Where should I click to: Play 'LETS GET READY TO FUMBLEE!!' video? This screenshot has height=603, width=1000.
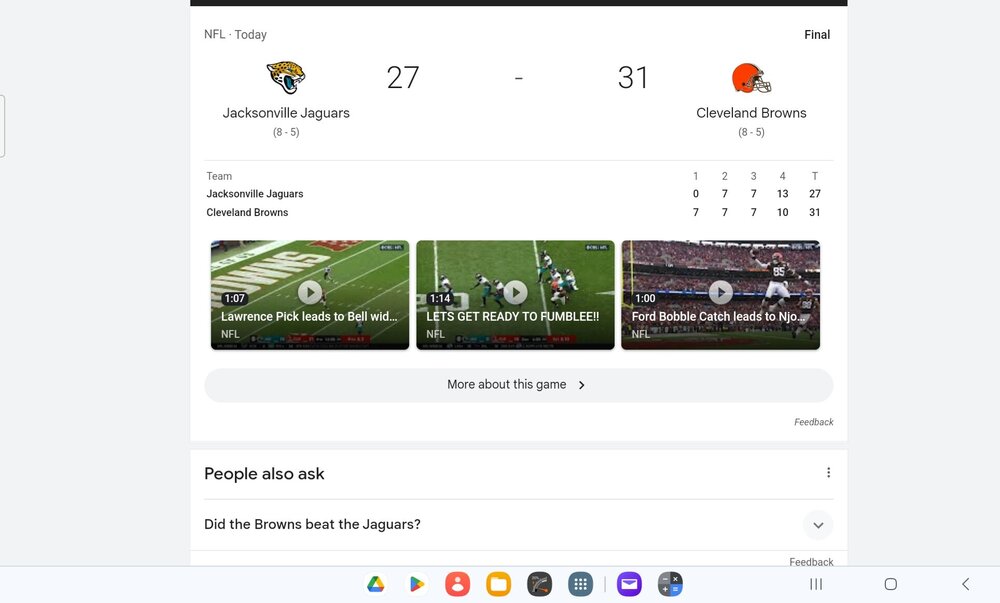coord(515,294)
